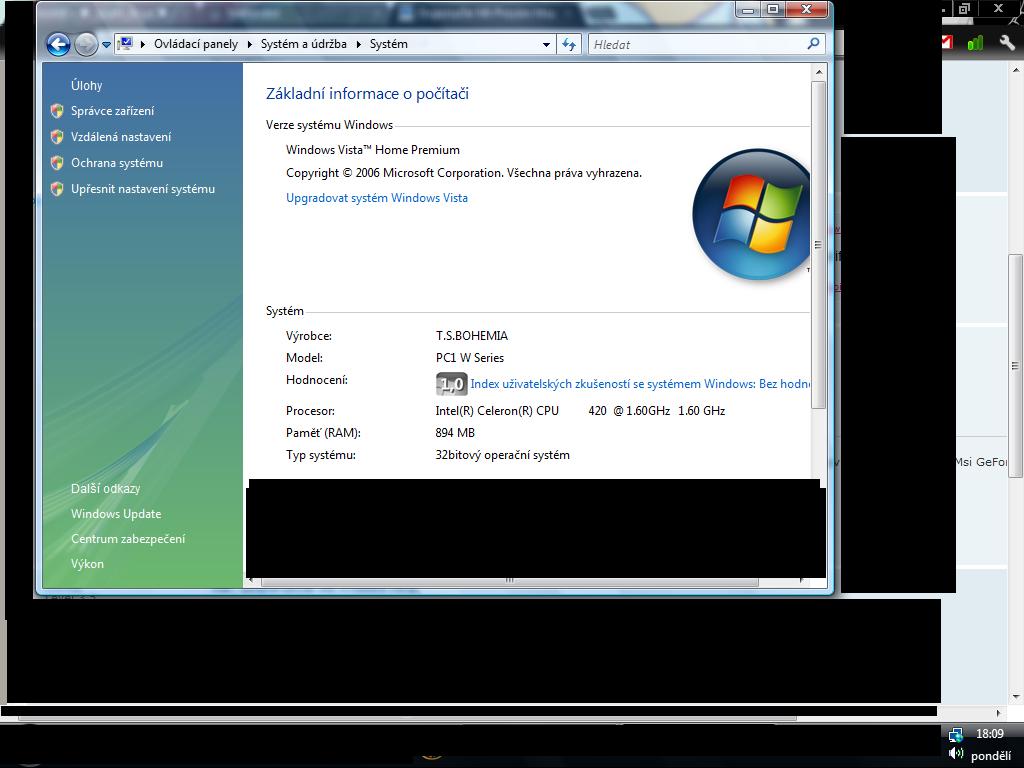Click the Úlohy heading in sidebar
Screen dimensions: 1024x768
87,86
